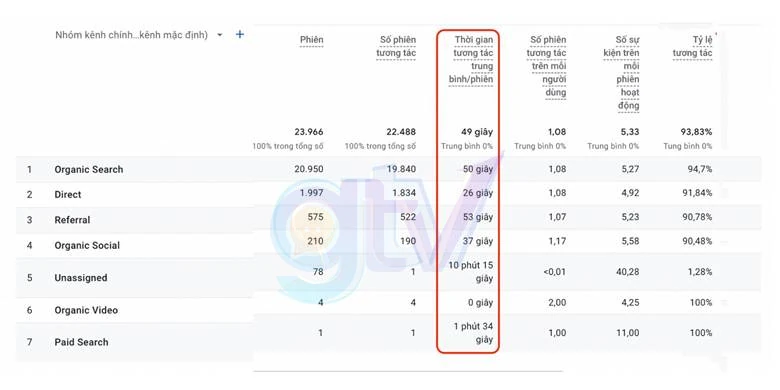Click Organic Social engaged sessions 190

(408, 241)
